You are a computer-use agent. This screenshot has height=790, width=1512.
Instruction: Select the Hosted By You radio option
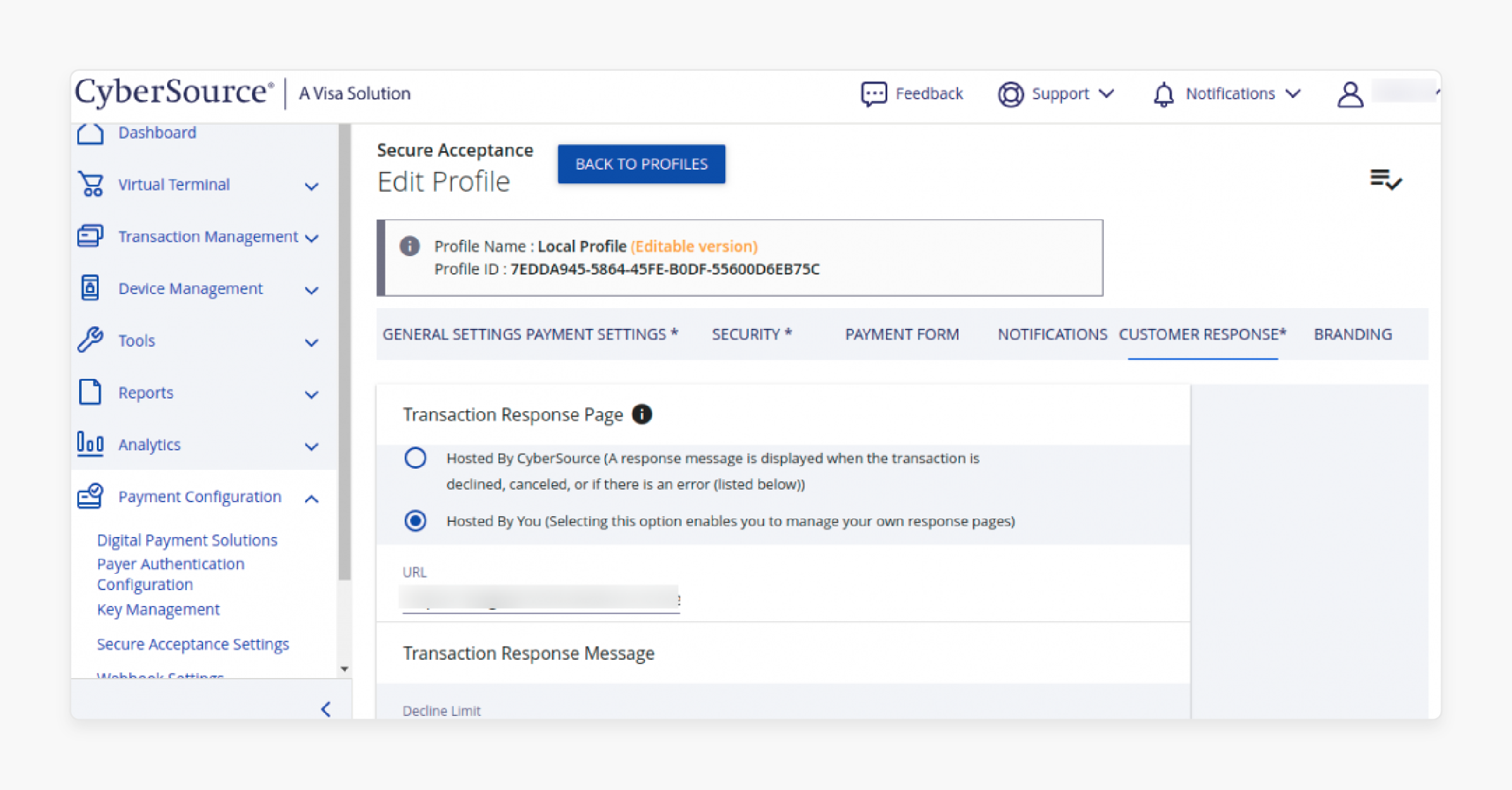[x=415, y=521]
